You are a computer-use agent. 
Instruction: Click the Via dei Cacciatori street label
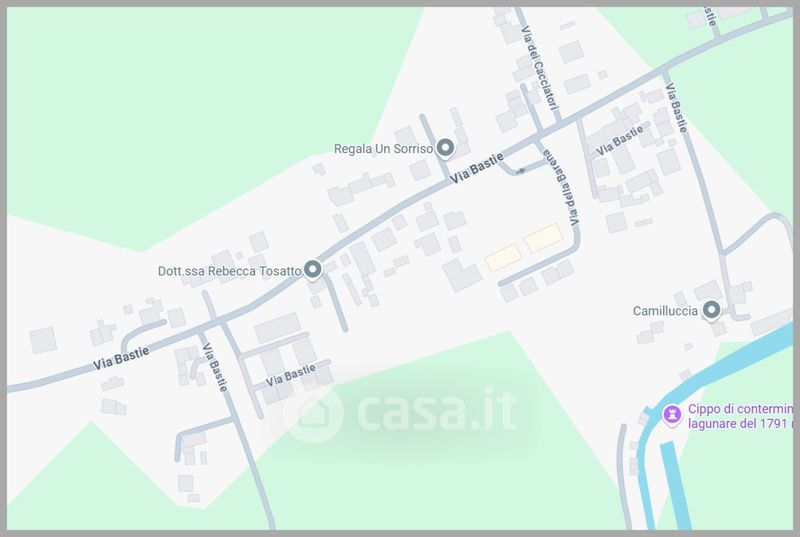[x=539, y=68]
